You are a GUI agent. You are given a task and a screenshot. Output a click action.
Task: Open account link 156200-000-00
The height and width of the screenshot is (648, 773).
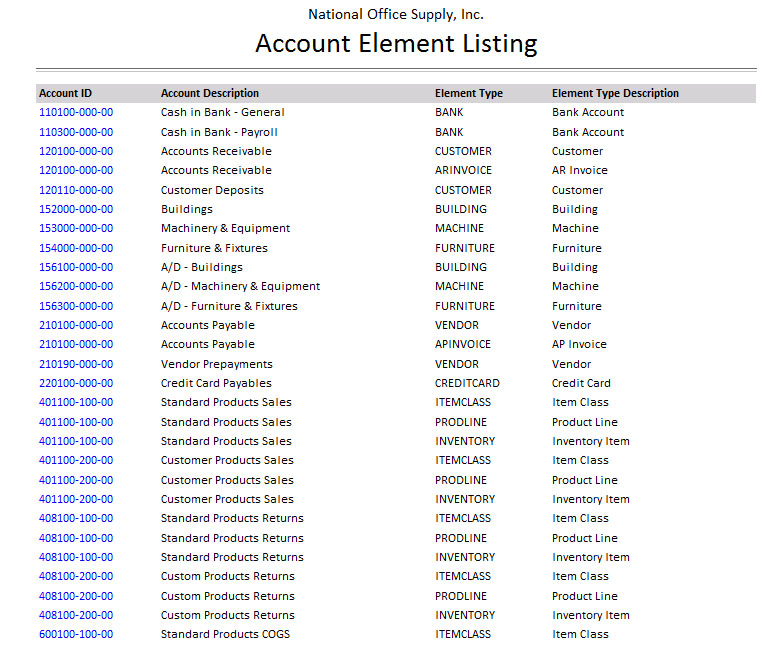coord(76,286)
